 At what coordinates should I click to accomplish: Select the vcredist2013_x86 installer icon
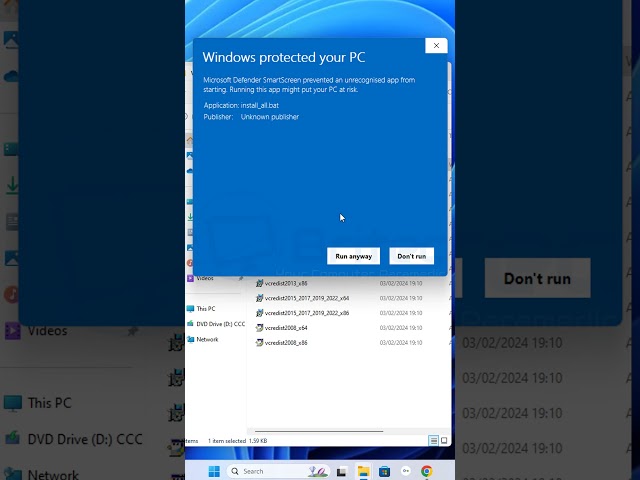[x=259, y=283]
